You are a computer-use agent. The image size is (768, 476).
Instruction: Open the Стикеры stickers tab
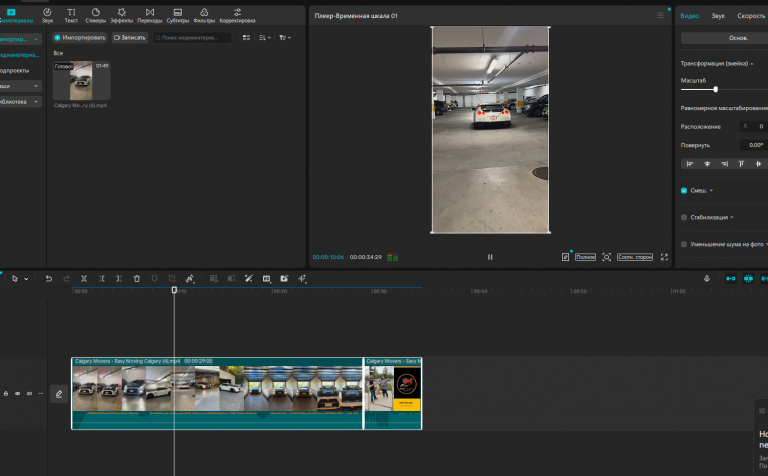(96, 15)
